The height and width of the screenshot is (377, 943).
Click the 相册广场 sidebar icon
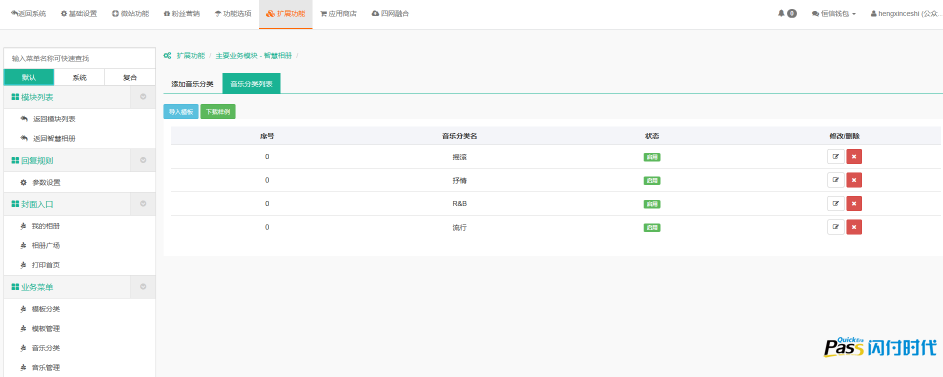(x=24, y=245)
